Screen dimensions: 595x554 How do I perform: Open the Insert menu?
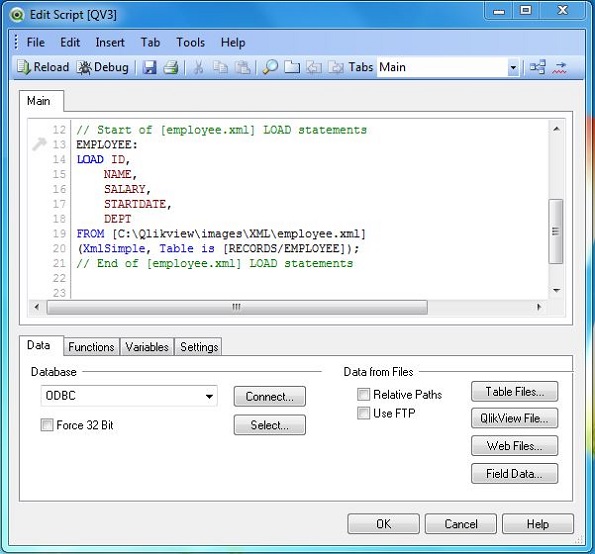point(110,42)
